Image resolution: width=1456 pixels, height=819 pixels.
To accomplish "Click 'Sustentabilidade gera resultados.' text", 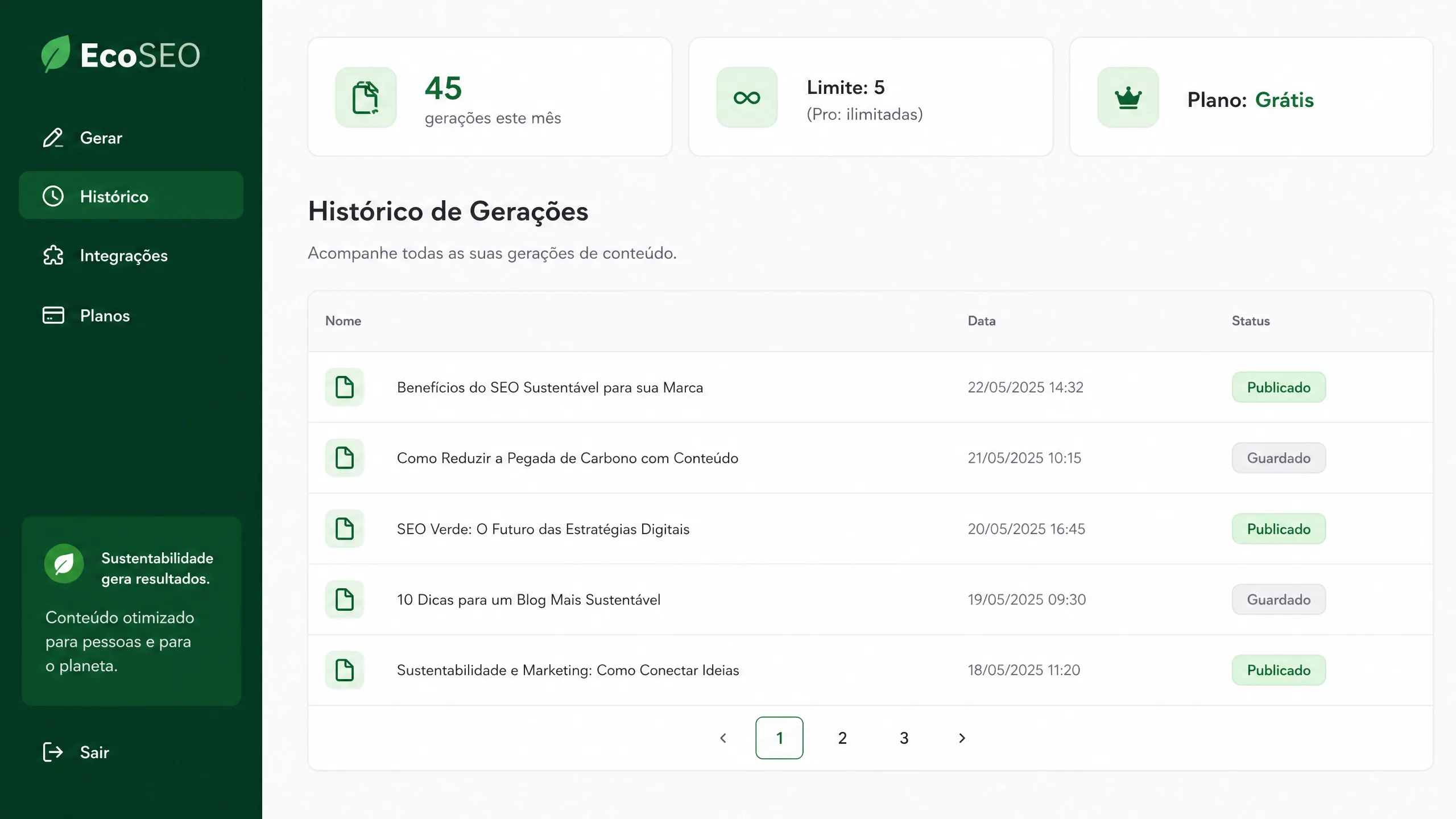I will click(x=157, y=568).
